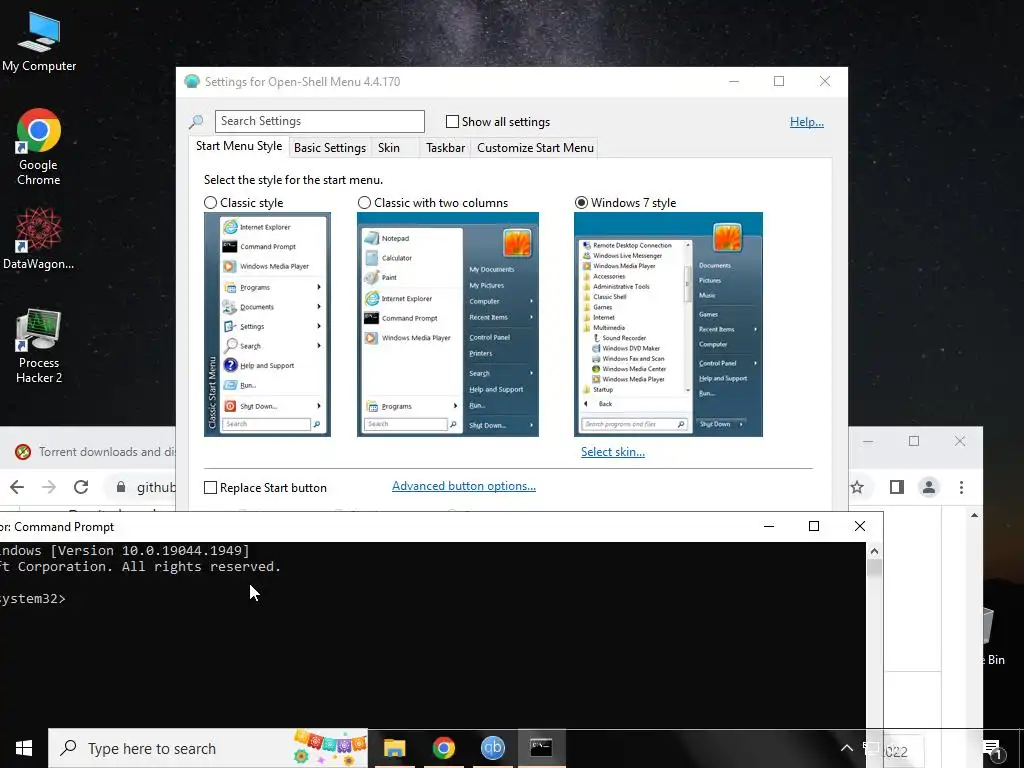This screenshot has height=768, width=1024.
Task: Check Replace Start button option
Action: pyautogui.click(x=210, y=488)
